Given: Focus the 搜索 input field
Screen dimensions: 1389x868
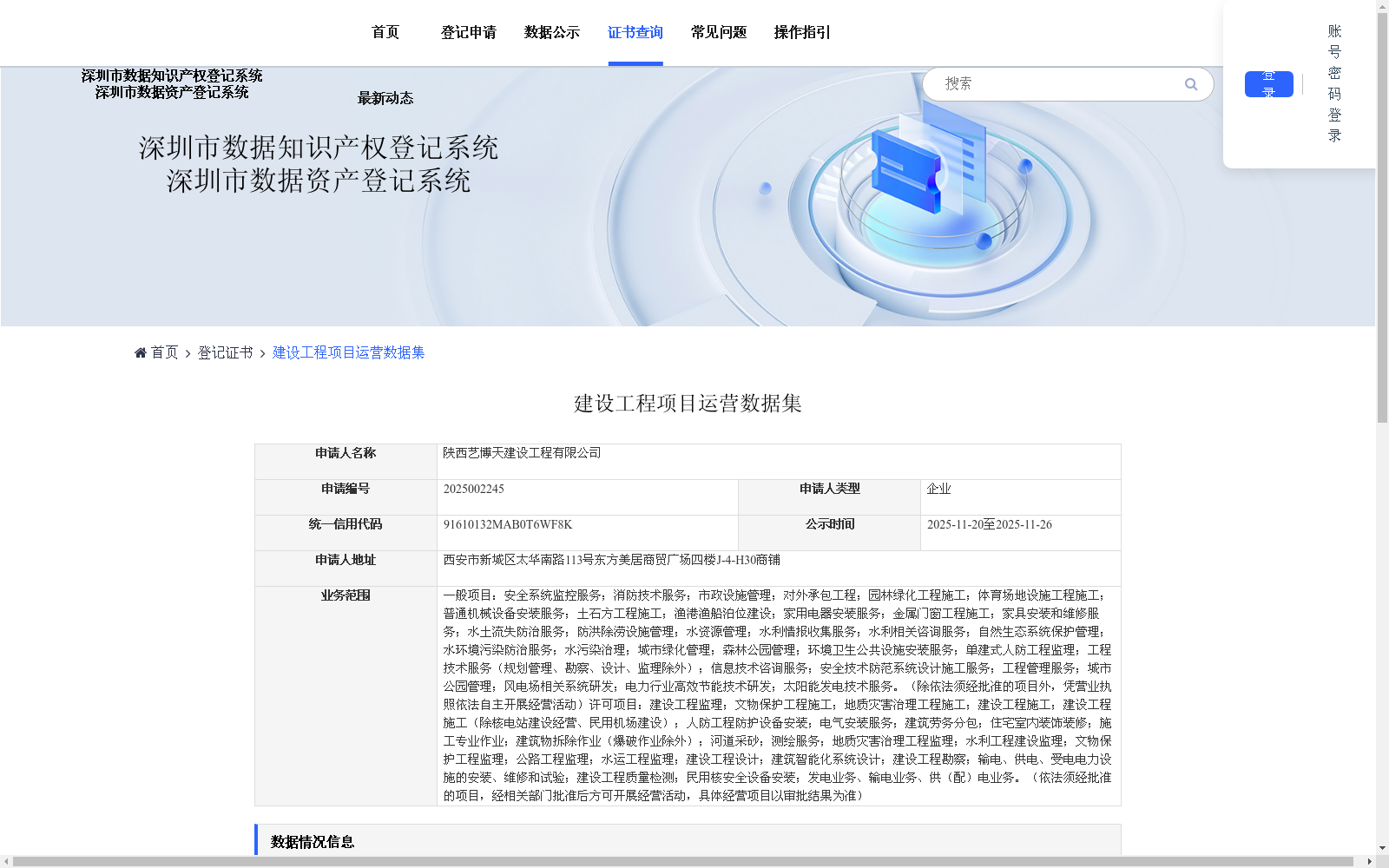Looking at the screenshot, I should (x=1059, y=84).
